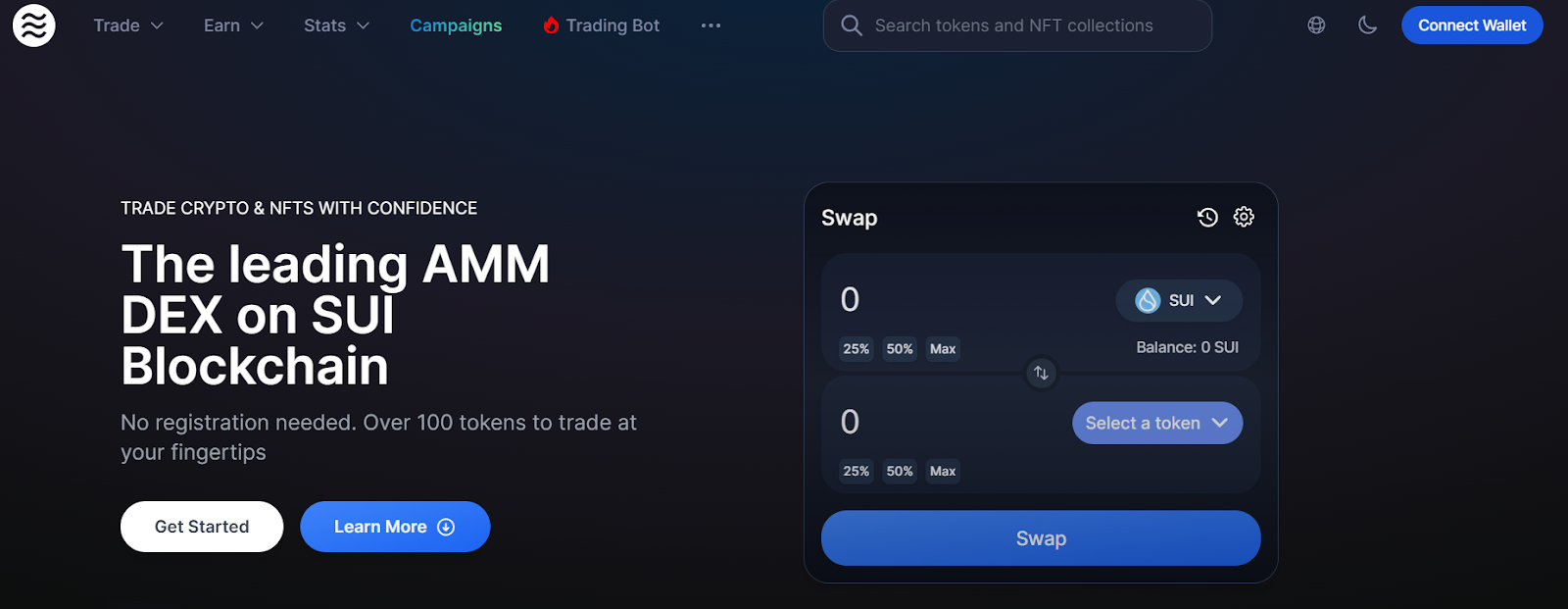
Task: Choose 50% in the lower token row
Action: pyautogui.click(x=900, y=472)
